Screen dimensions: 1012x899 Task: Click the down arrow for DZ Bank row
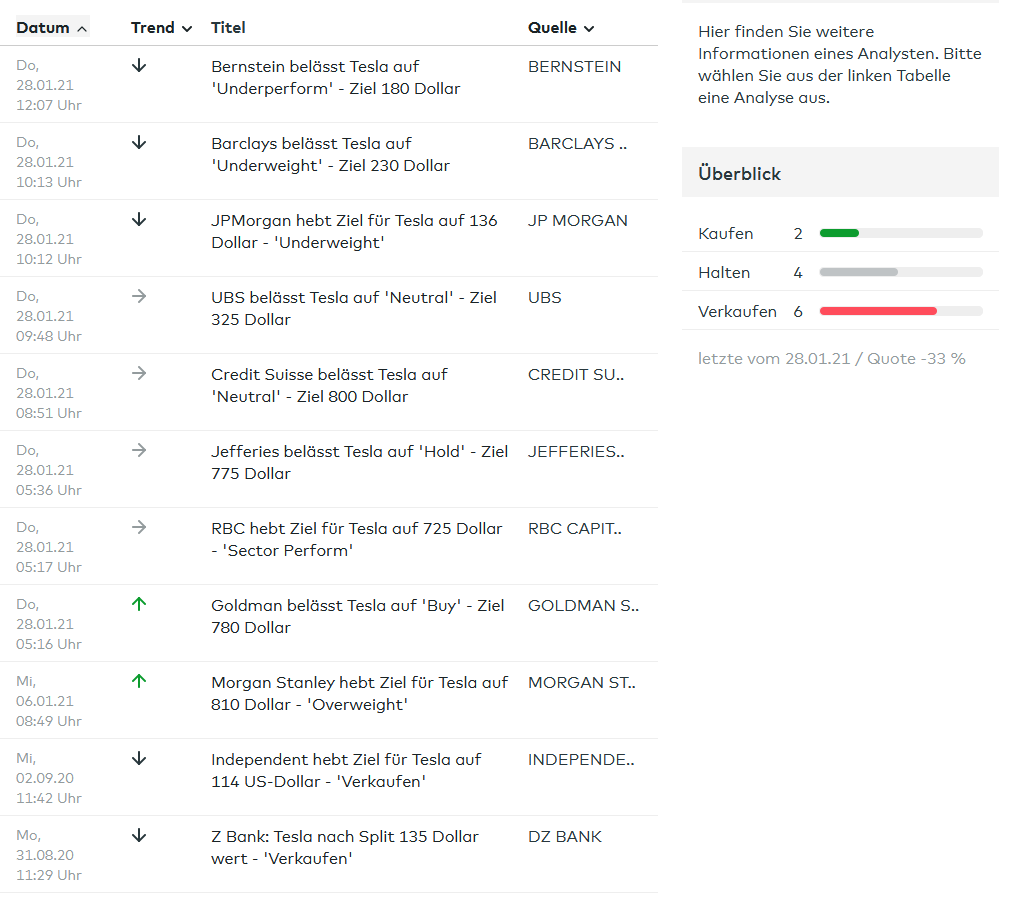[139, 836]
